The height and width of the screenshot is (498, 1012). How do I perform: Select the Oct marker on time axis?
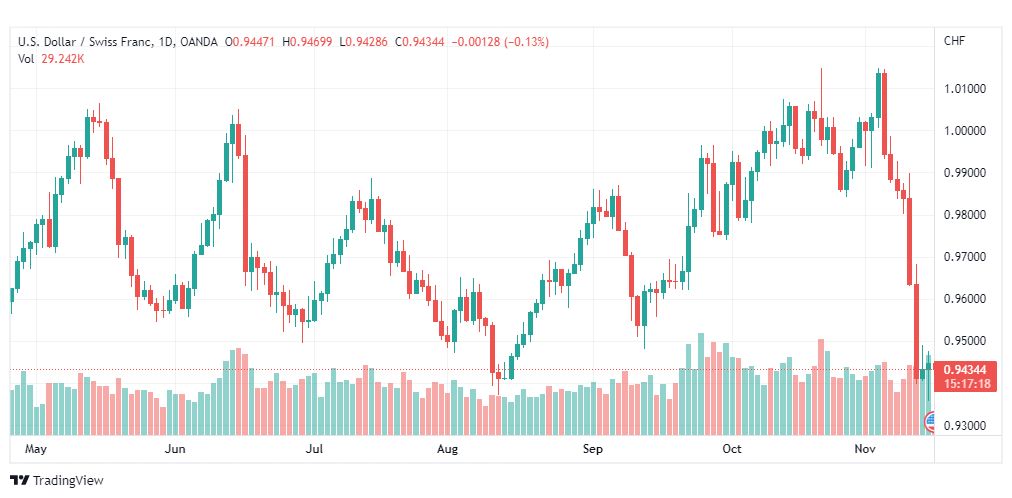[x=733, y=449]
